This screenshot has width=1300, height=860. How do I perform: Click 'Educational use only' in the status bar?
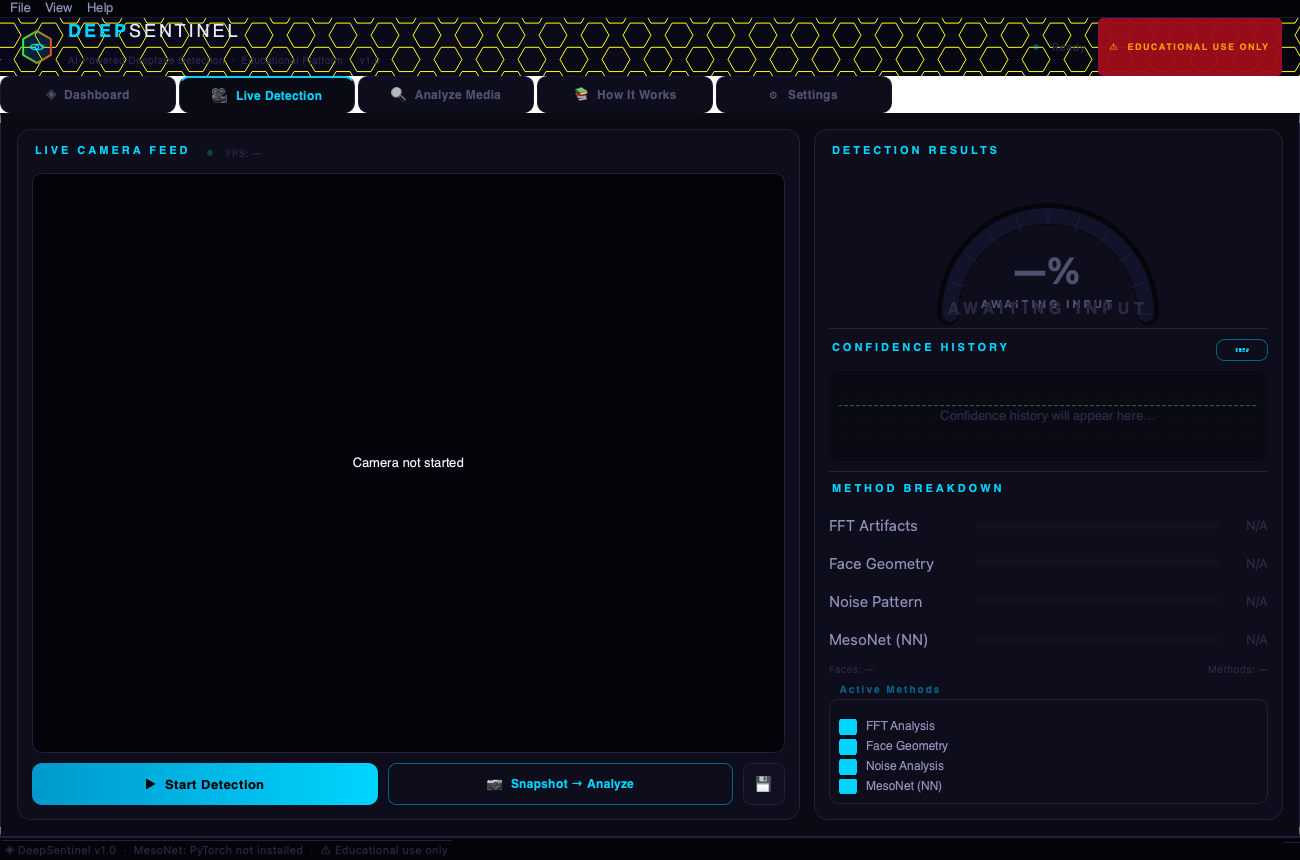[391, 850]
